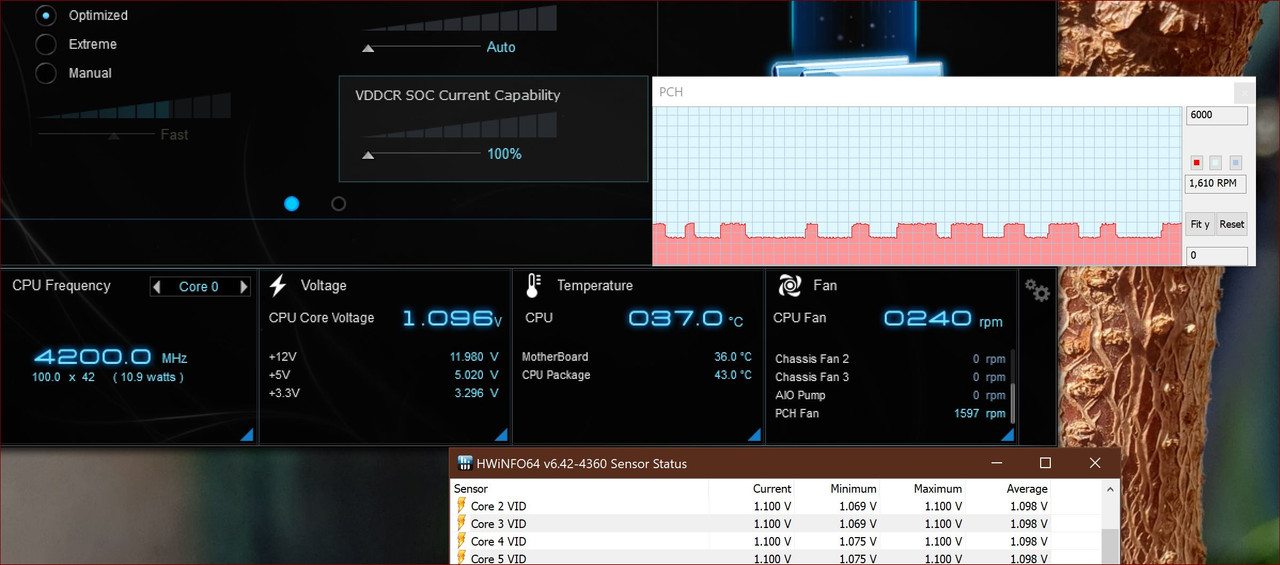Minimize the HWiNFO64 Sensor Status window
This screenshot has width=1280, height=565.
tap(996, 463)
